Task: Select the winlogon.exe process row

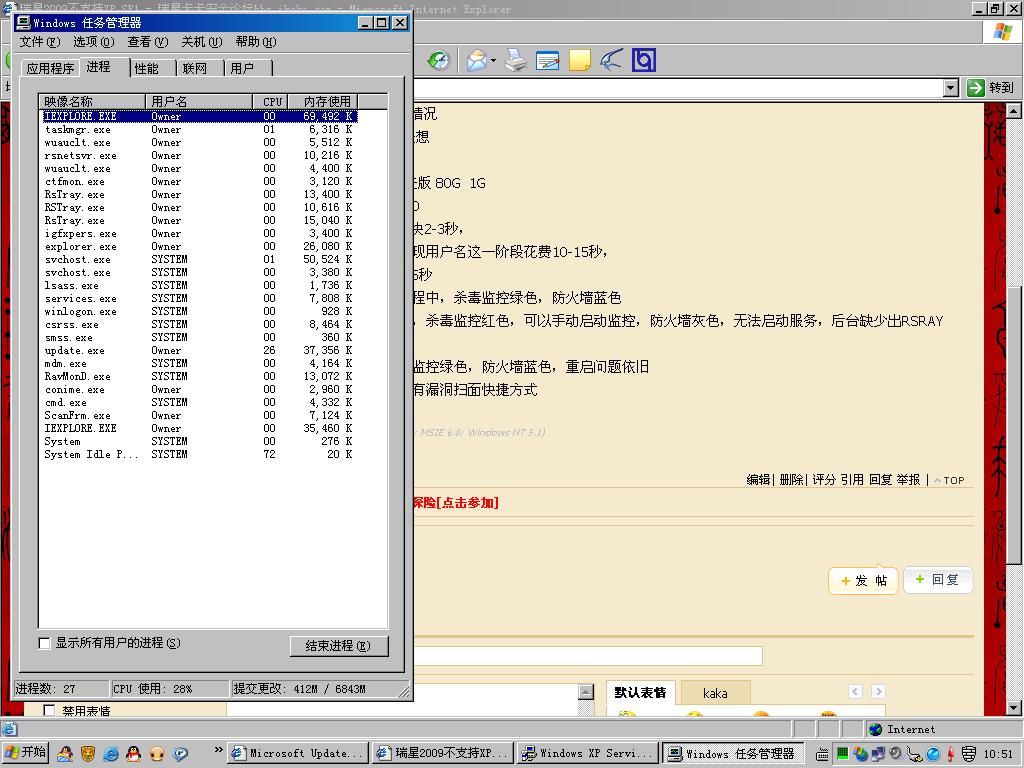Action: click(199, 312)
